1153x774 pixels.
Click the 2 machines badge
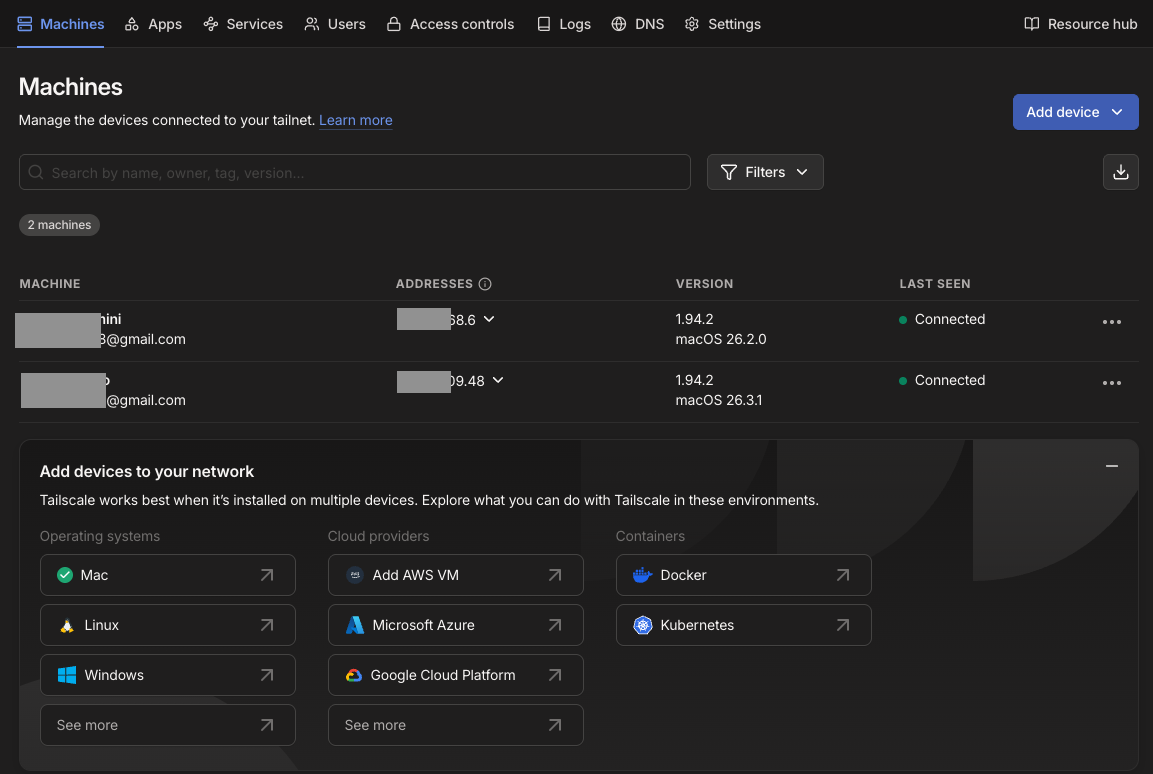click(x=60, y=225)
